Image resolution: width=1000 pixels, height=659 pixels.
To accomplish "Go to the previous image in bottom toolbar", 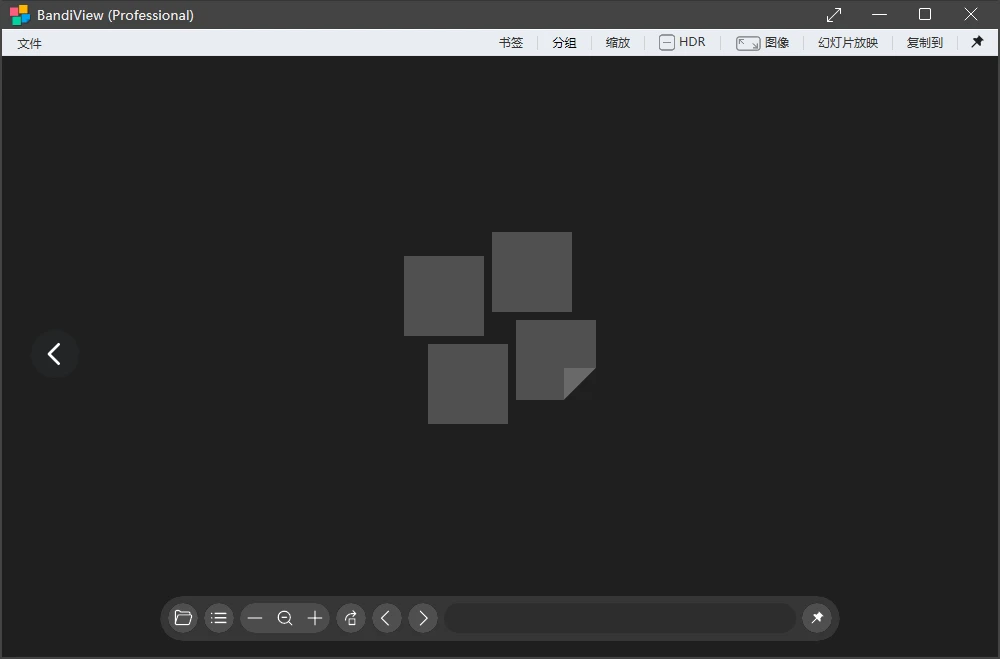I will click(387, 618).
